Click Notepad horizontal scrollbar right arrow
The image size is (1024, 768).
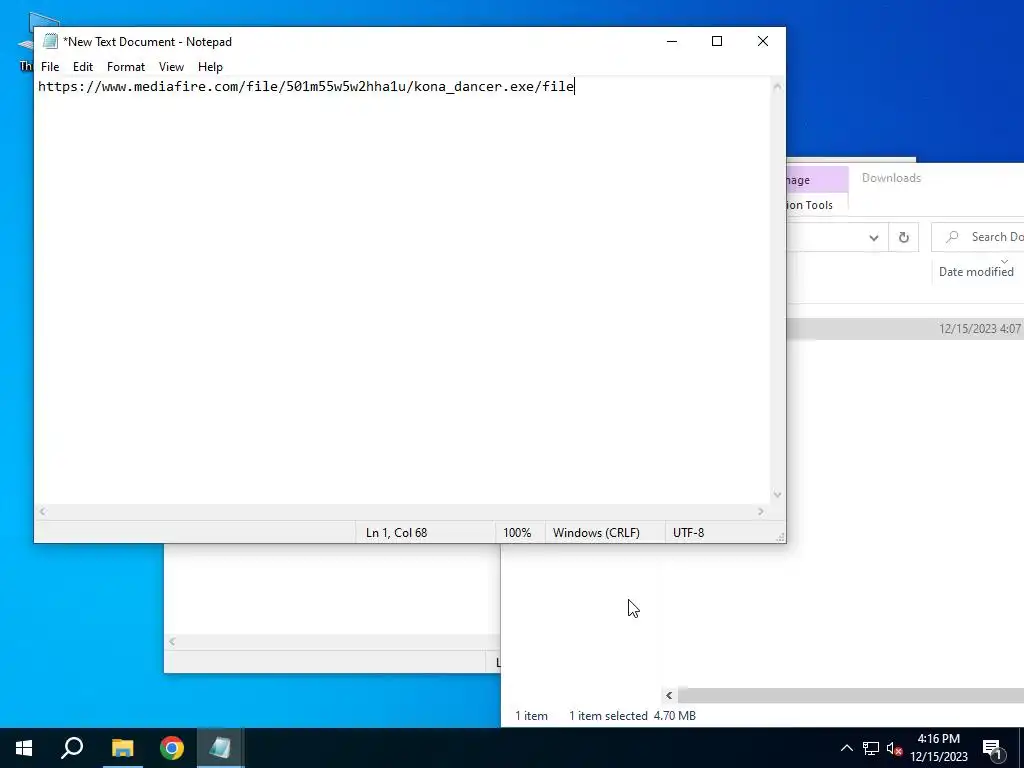[761, 512]
